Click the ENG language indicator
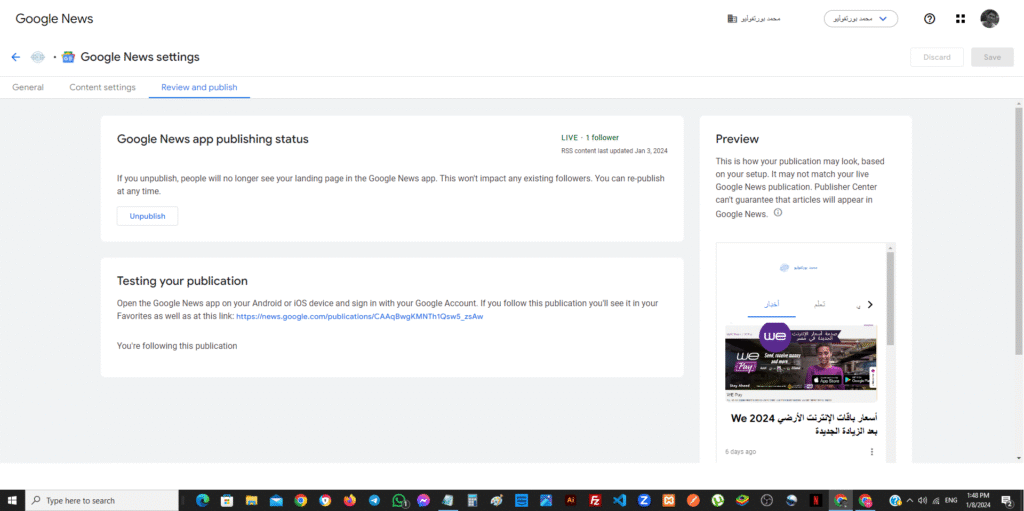1024x511 pixels. click(951, 501)
